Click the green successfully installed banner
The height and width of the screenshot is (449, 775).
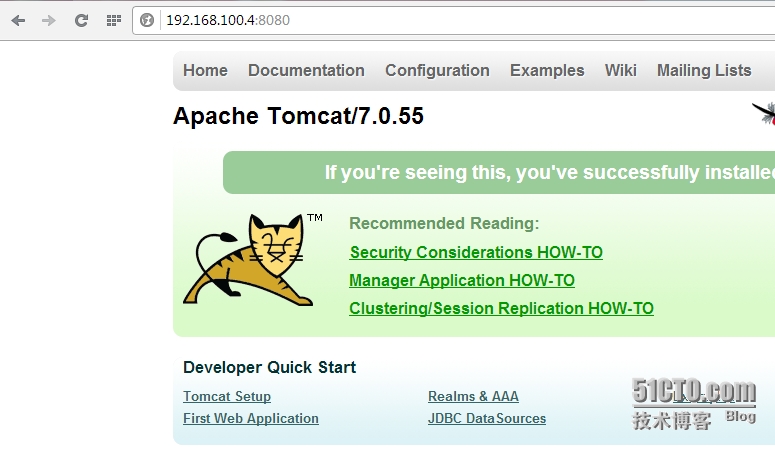(x=499, y=173)
